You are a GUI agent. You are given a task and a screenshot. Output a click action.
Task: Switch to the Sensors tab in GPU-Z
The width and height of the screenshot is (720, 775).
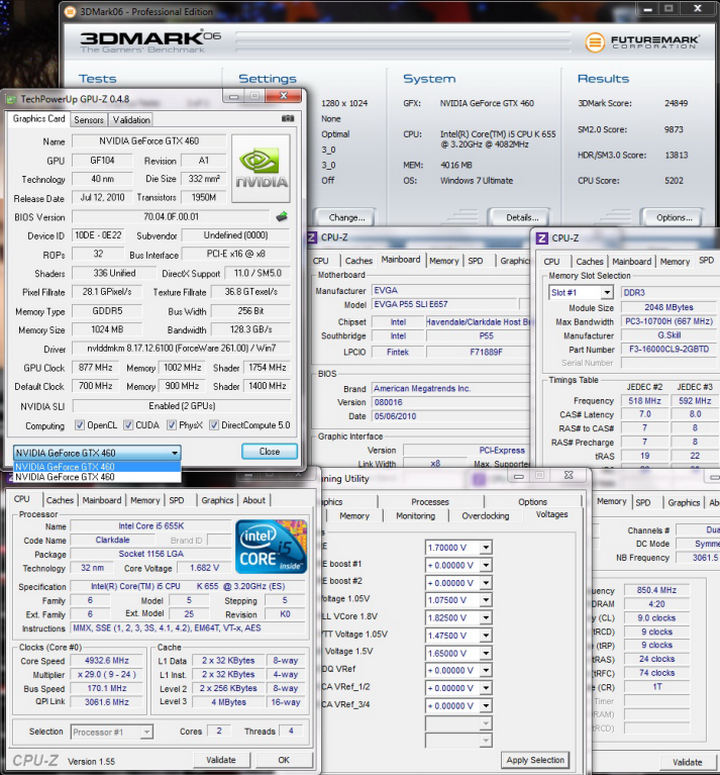pyautogui.click(x=89, y=120)
